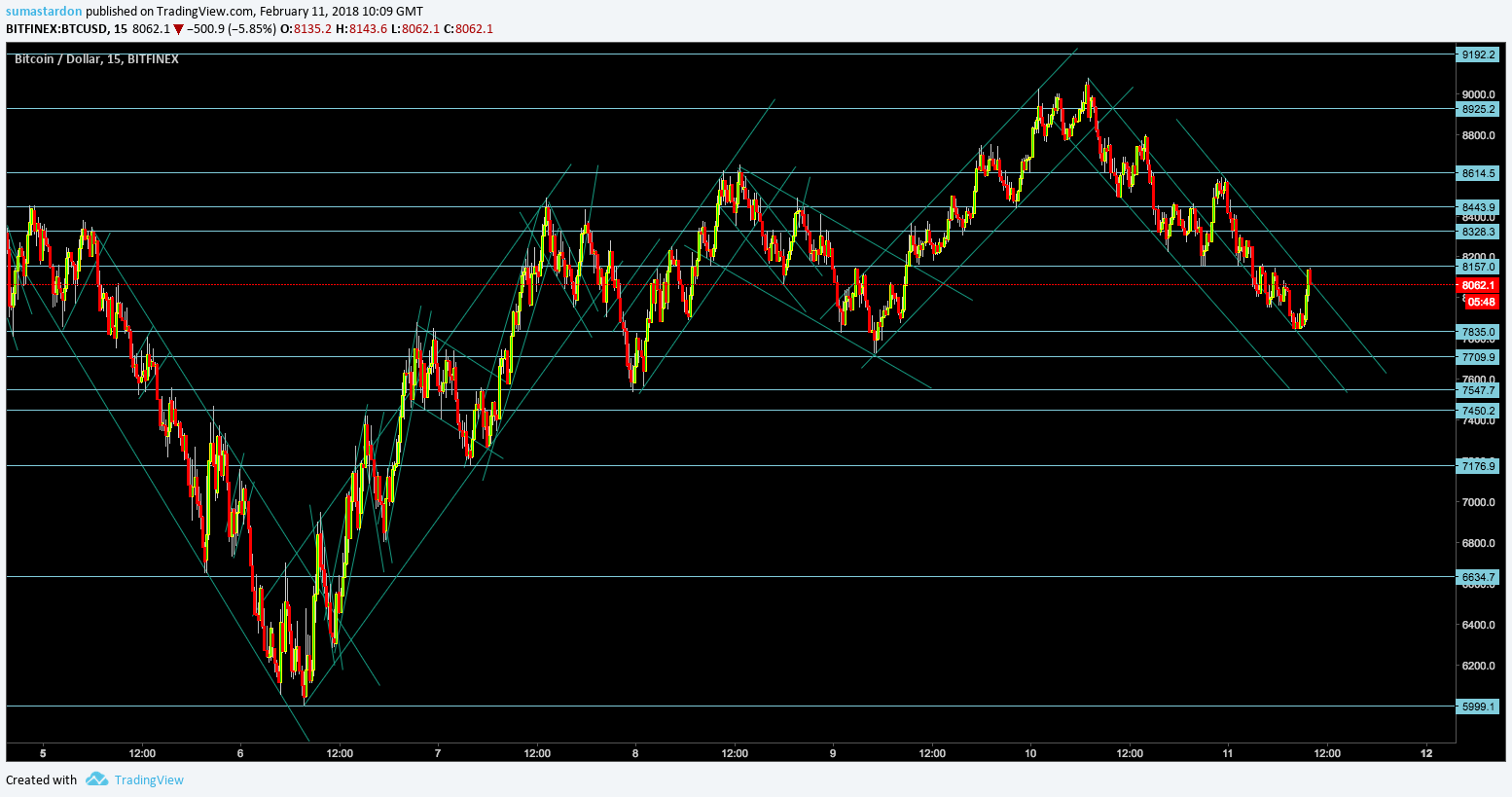Viewport: 1512px width, 797px height.
Task: Select the 9192.2 price level label
Action: [x=1477, y=54]
